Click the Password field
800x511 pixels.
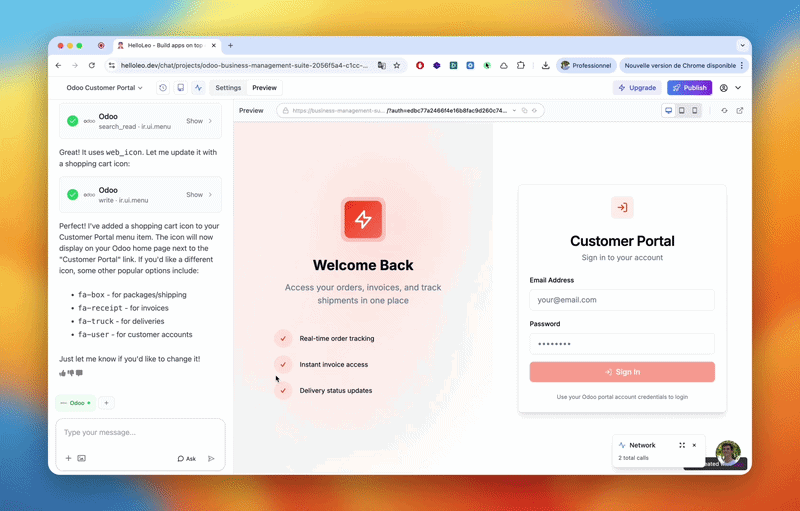(x=622, y=344)
